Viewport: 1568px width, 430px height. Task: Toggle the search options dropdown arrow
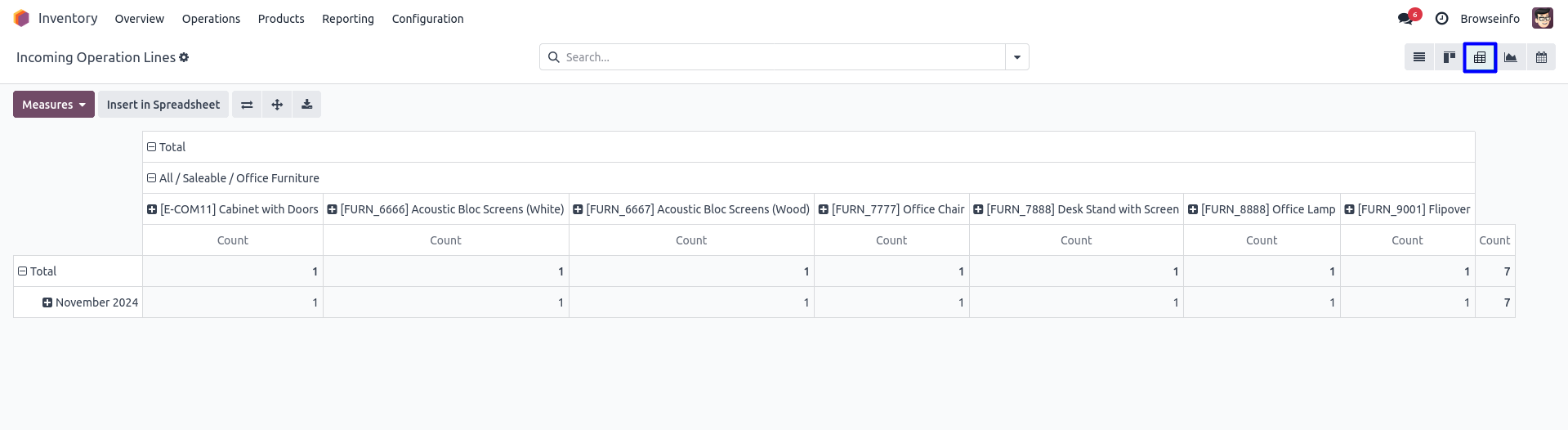click(x=1017, y=57)
